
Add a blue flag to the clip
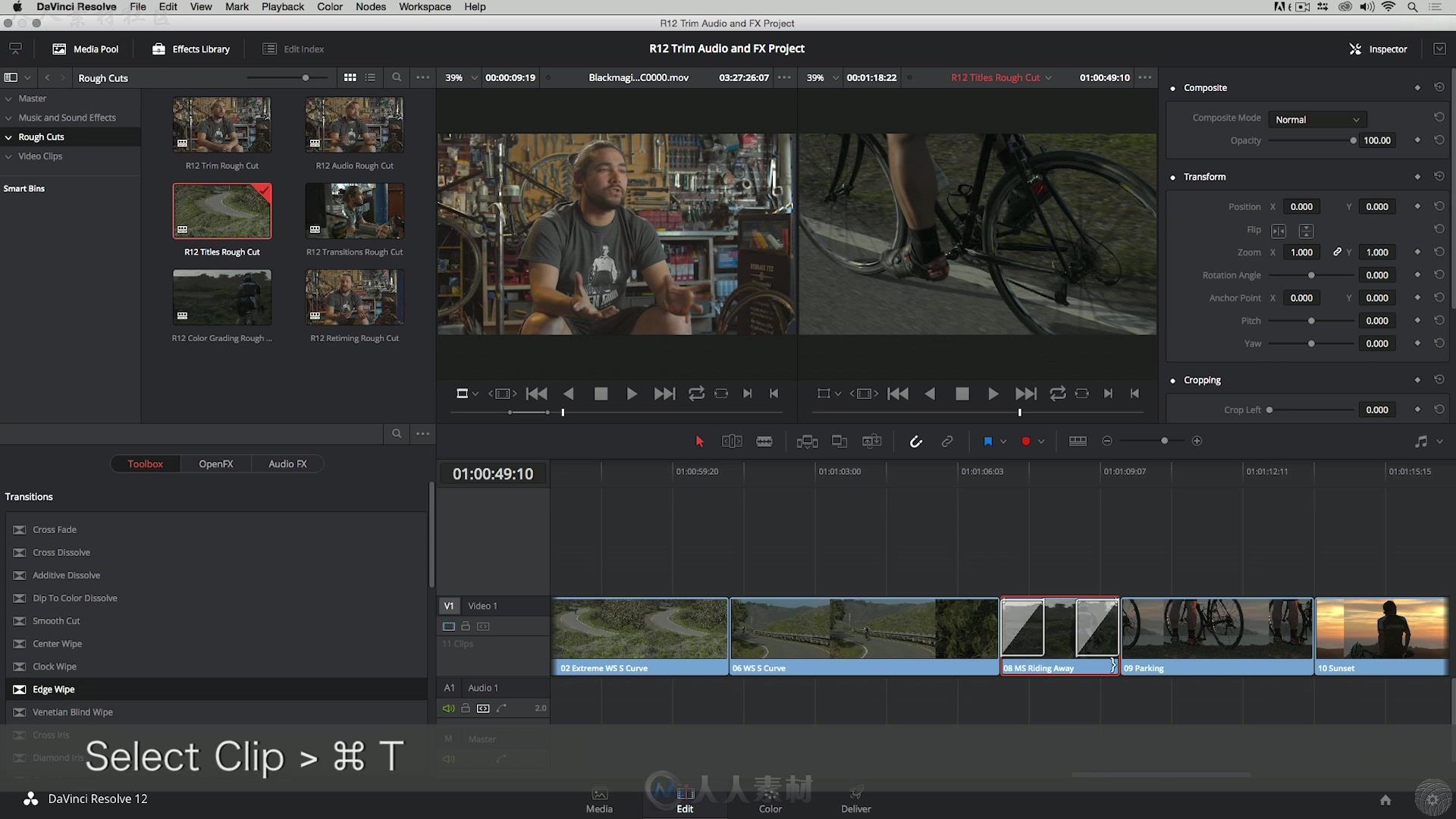pyautogui.click(x=987, y=441)
